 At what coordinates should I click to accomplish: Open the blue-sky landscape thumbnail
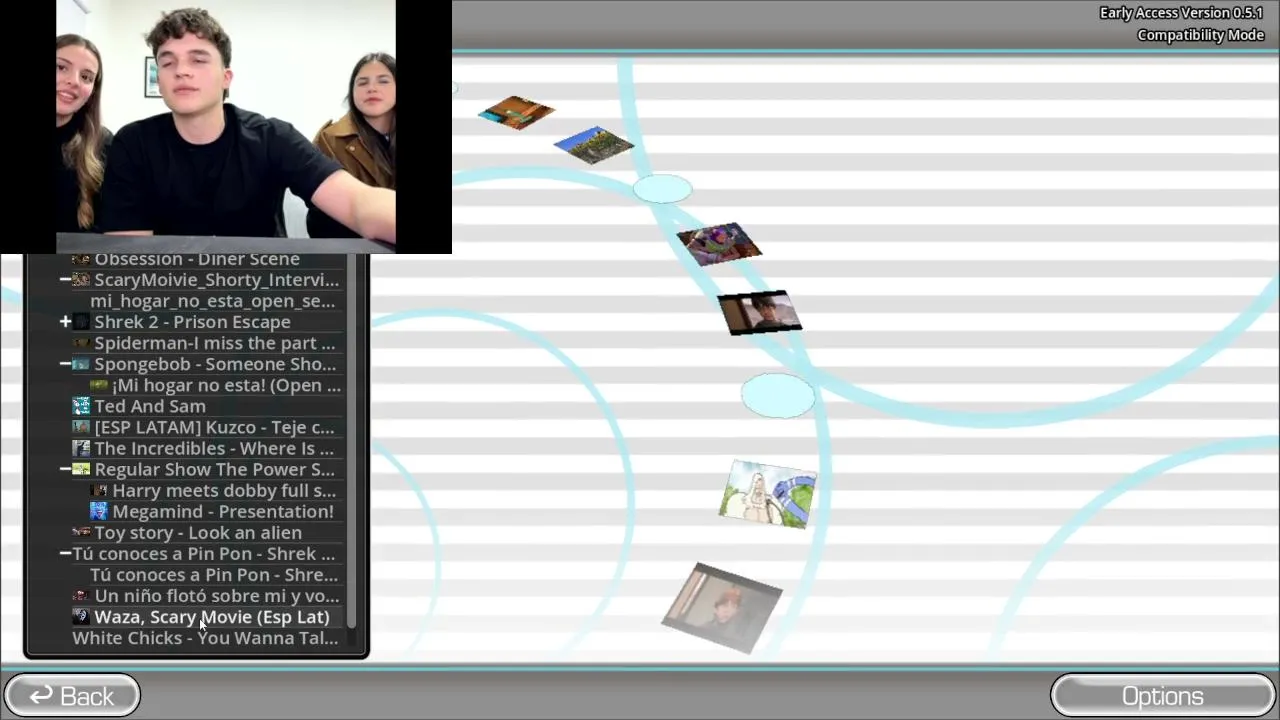point(594,145)
